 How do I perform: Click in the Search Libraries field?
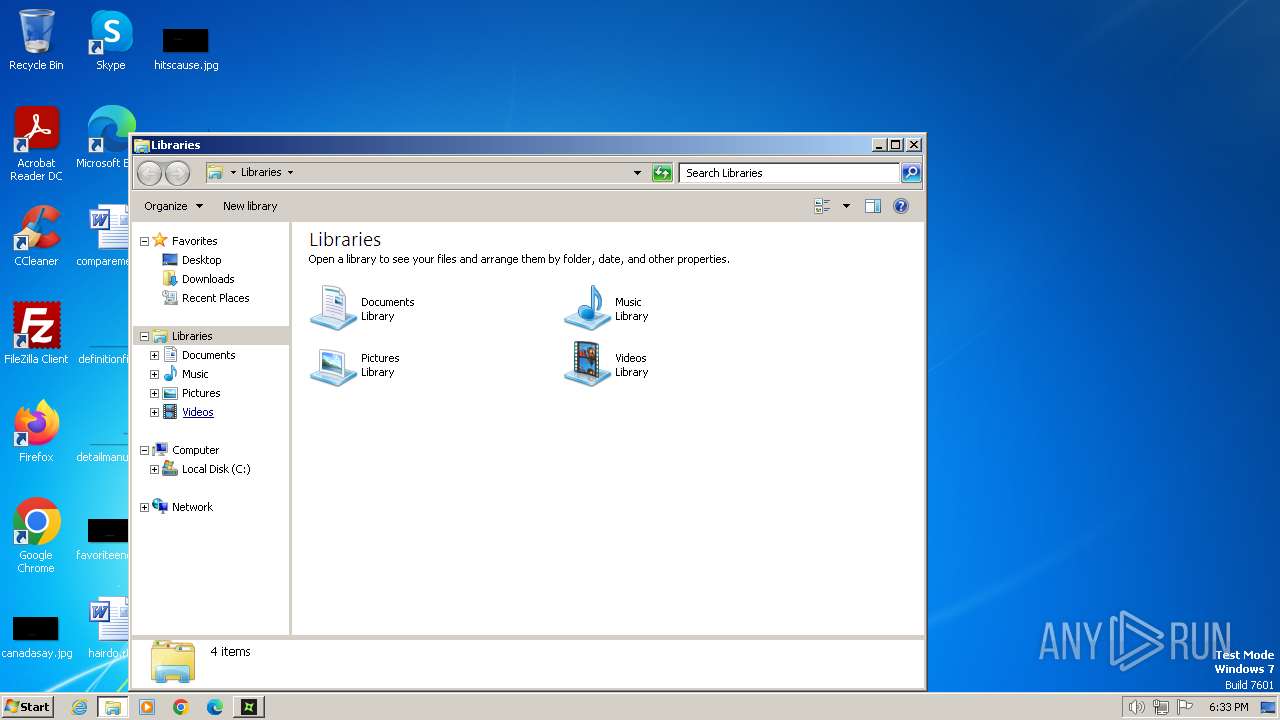coord(790,173)
